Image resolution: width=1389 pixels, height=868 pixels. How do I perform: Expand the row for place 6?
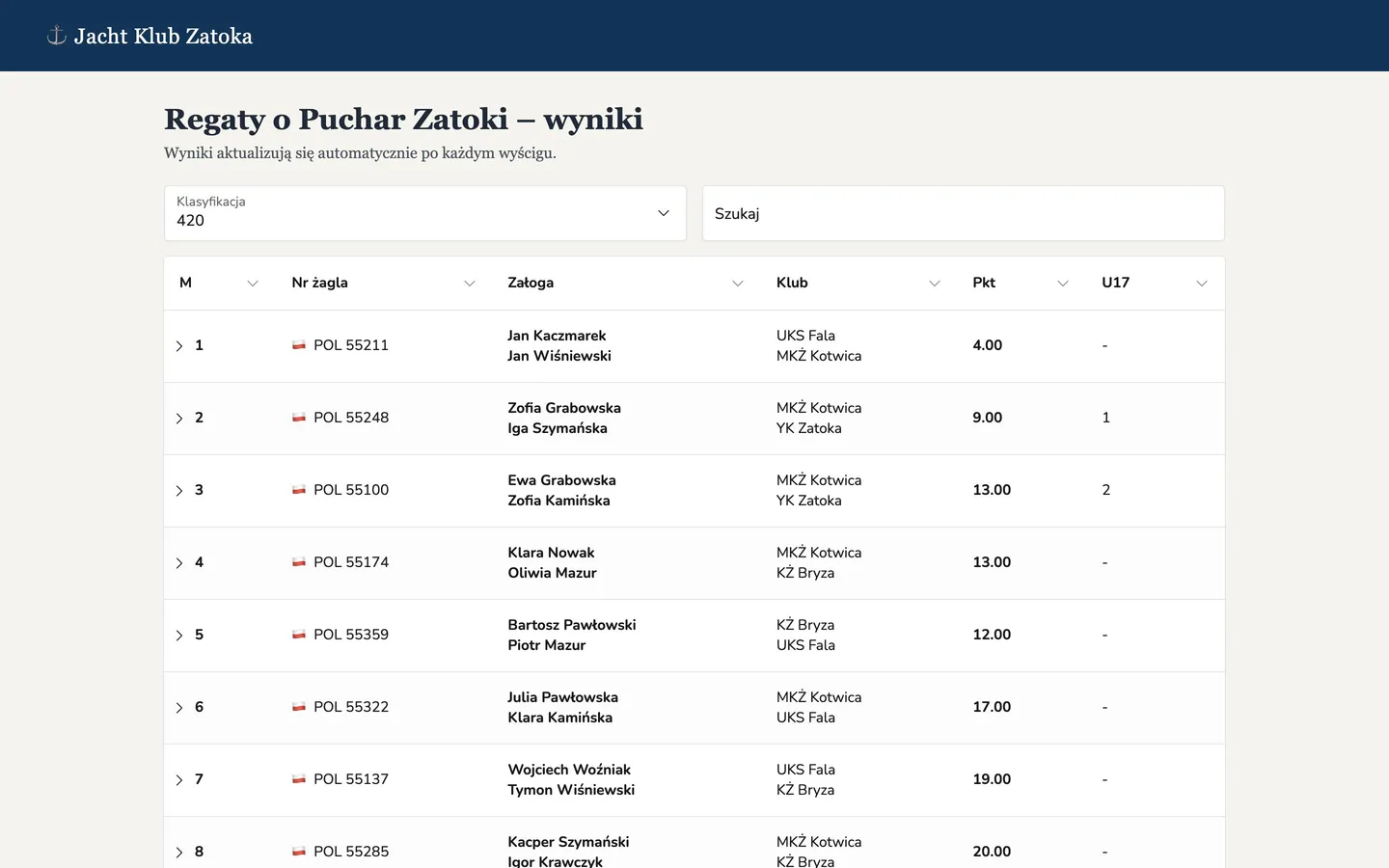[x=179, y=708]
